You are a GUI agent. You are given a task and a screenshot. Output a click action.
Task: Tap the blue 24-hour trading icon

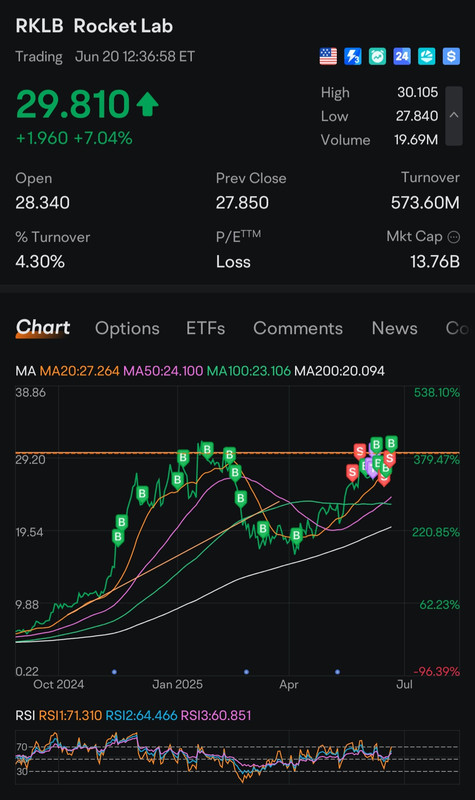click(402, 56)
